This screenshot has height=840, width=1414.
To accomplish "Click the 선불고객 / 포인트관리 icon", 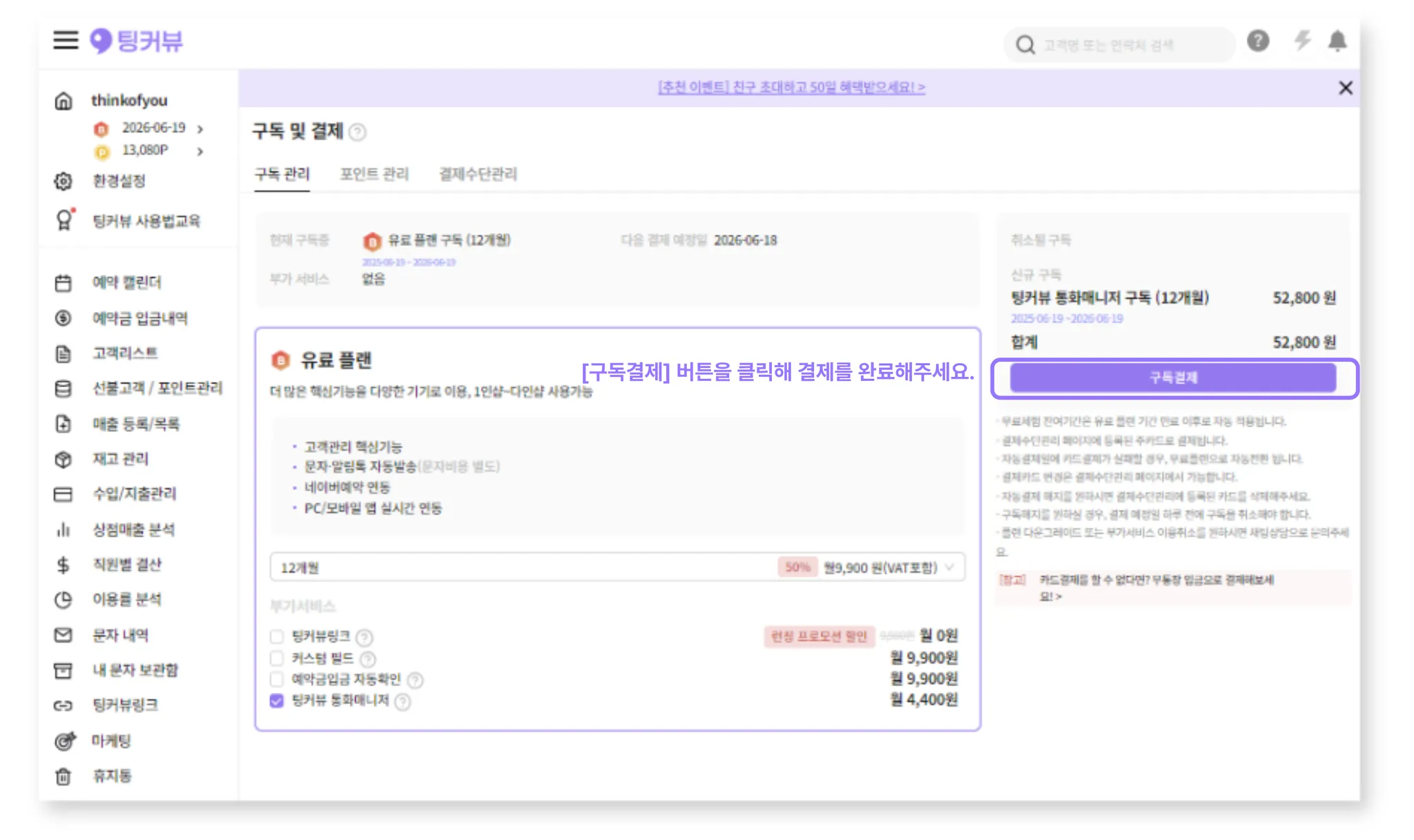I will click(x=63, y=389).
